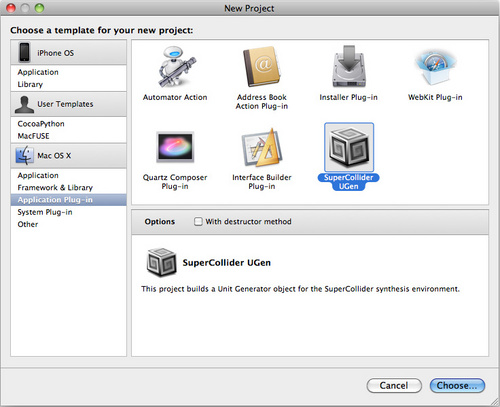Image resolution: width=500 pixels, height=407 pixels.
Task: Choose the Address Book Action Plug-in icon
Action: coord(262,67)
